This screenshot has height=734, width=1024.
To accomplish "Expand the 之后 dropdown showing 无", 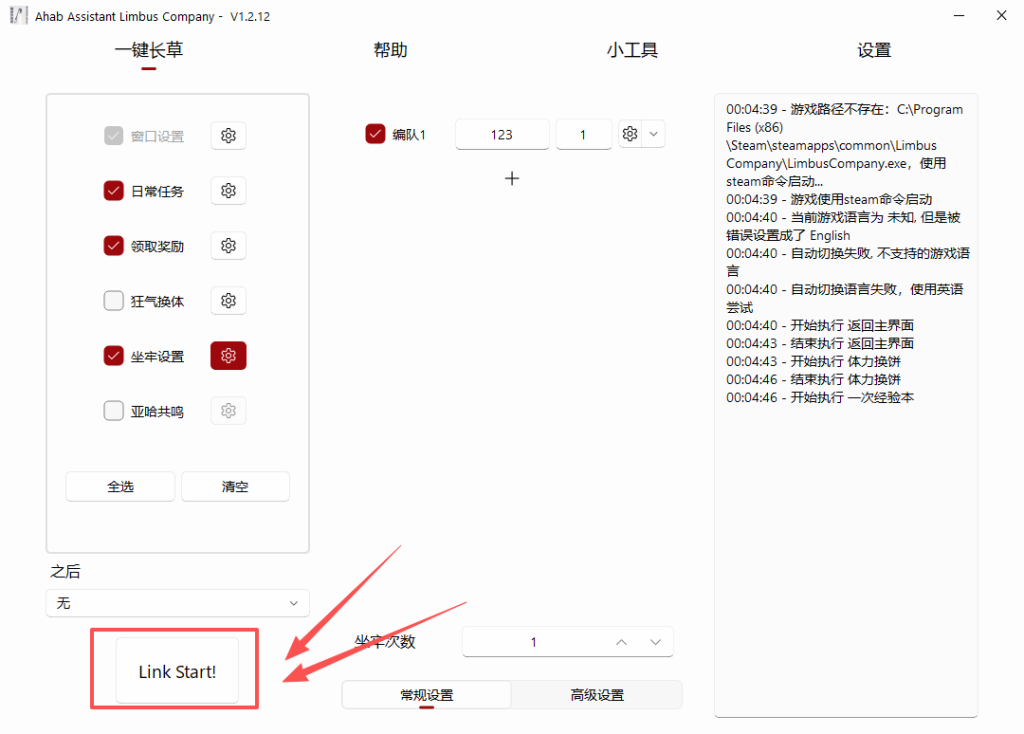I will click(177, 603).
